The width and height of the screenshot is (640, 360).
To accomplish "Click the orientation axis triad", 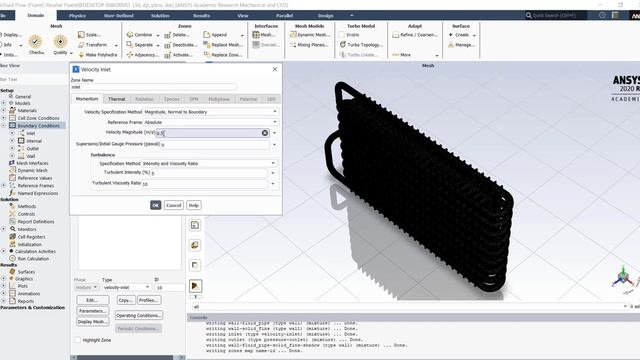I will [622, 279].
